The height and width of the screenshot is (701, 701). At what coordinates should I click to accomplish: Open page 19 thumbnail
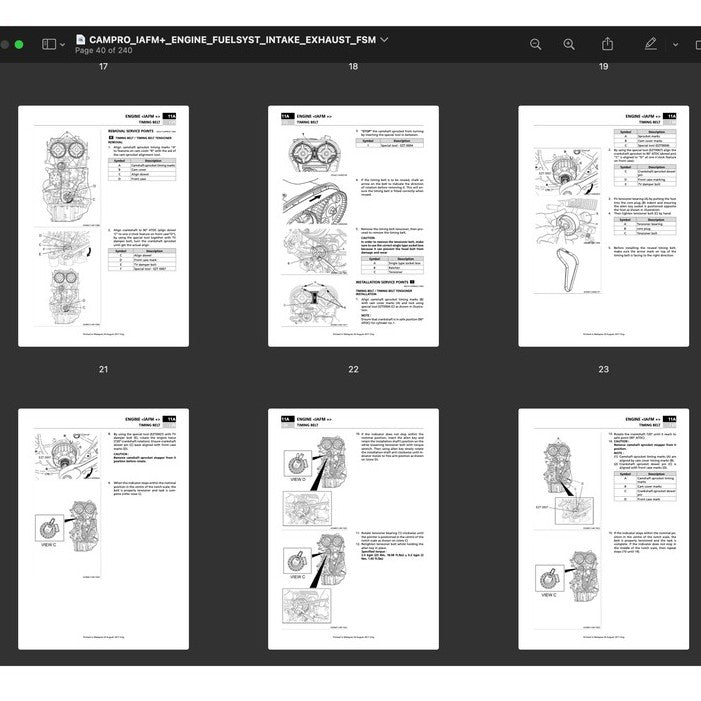pos(603,226)
